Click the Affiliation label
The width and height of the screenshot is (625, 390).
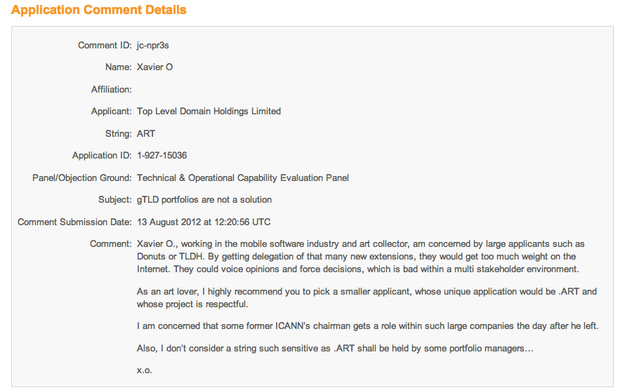111,89
